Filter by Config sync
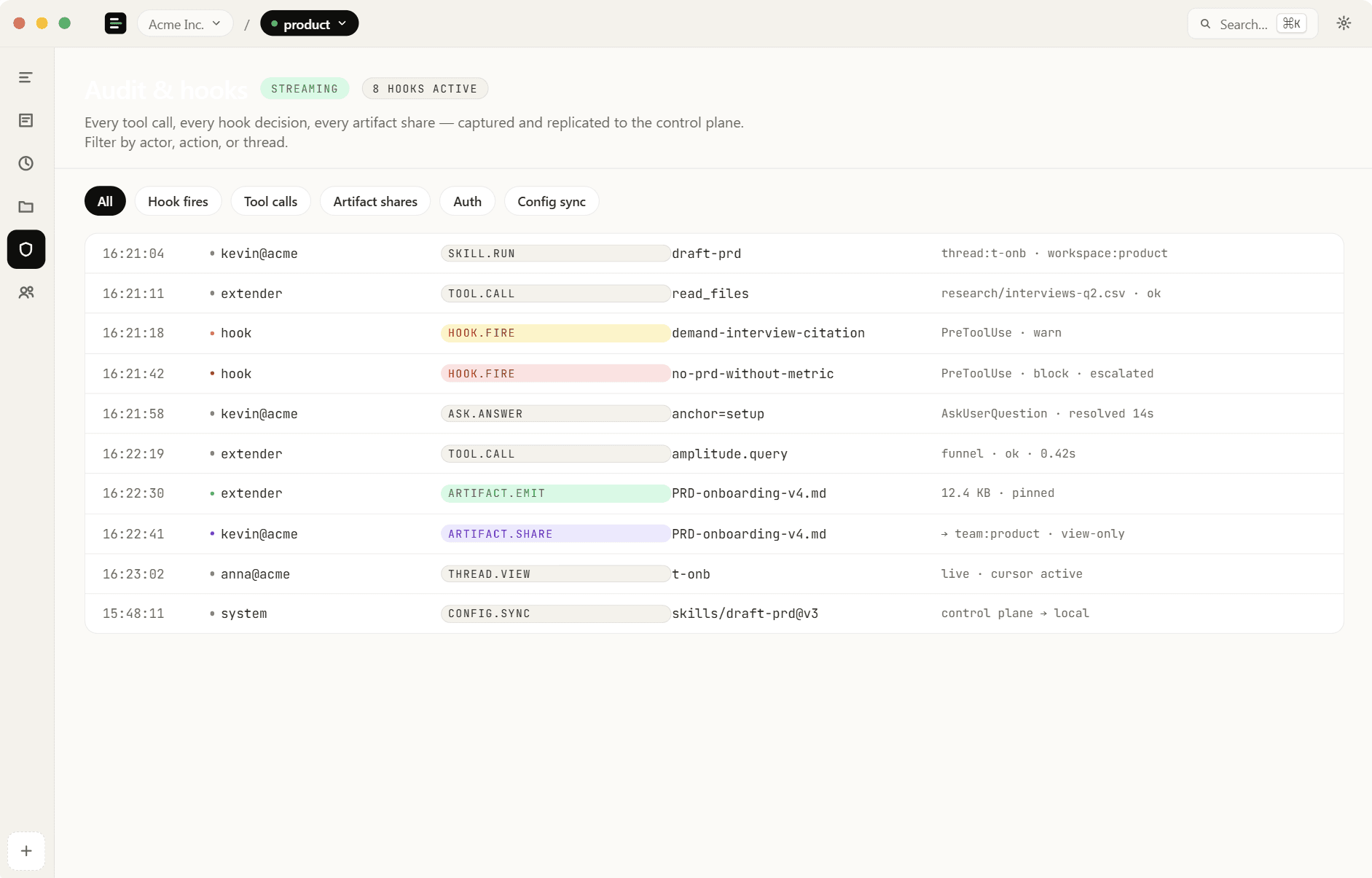The image size is (1372, 878). coord(552,201)
